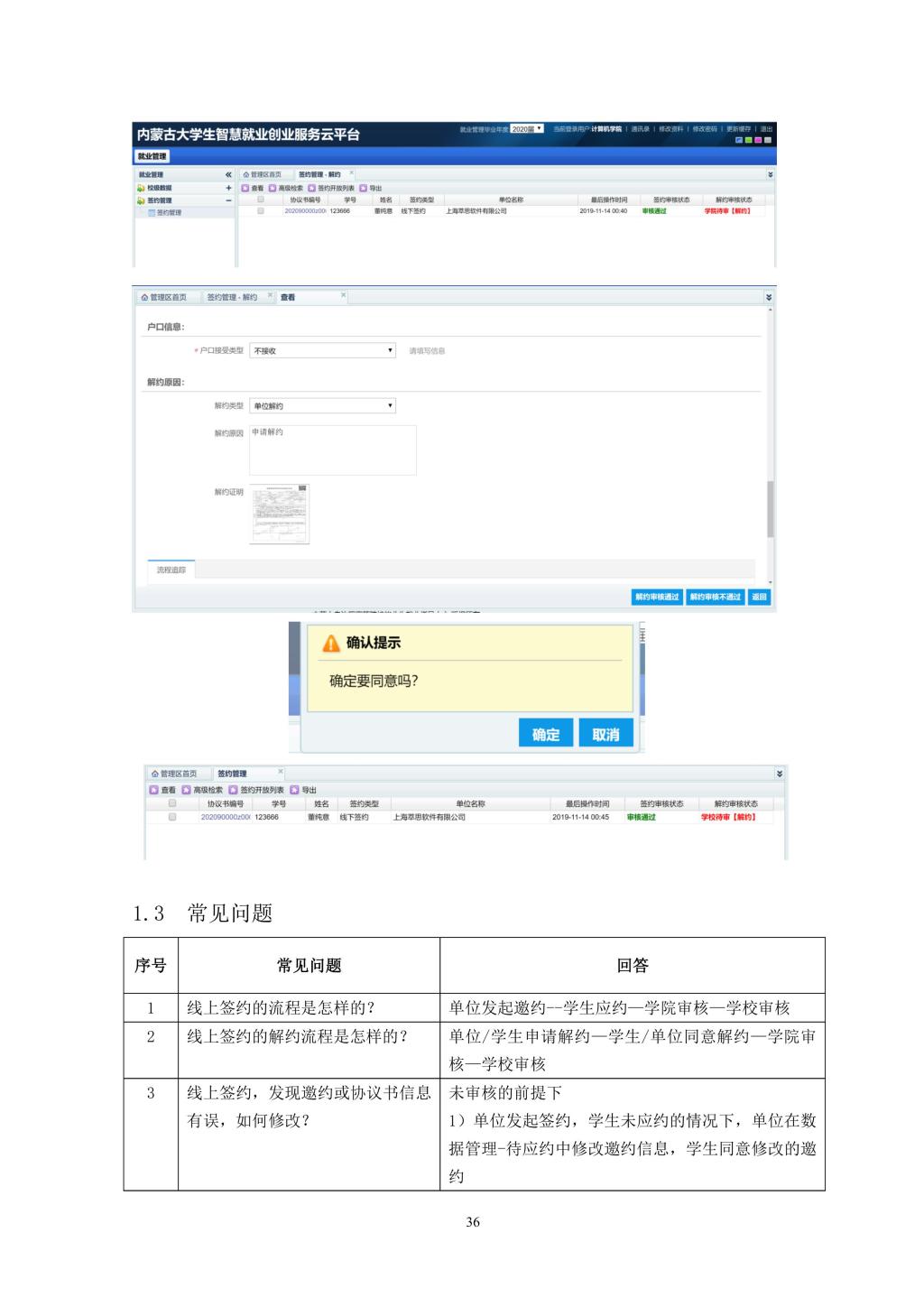Click the 签约开放列表 icon in top toolbar
The height and width of the screenshot is (1307, 924).
pyautogui.click(x=311, y=188)
